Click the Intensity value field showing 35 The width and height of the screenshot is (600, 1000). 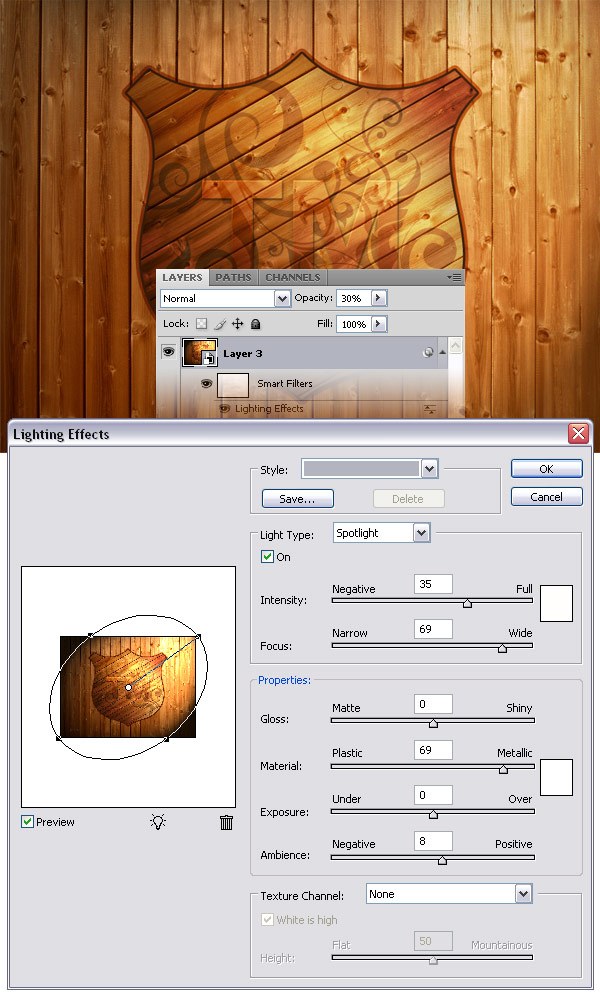pos(434,584)
